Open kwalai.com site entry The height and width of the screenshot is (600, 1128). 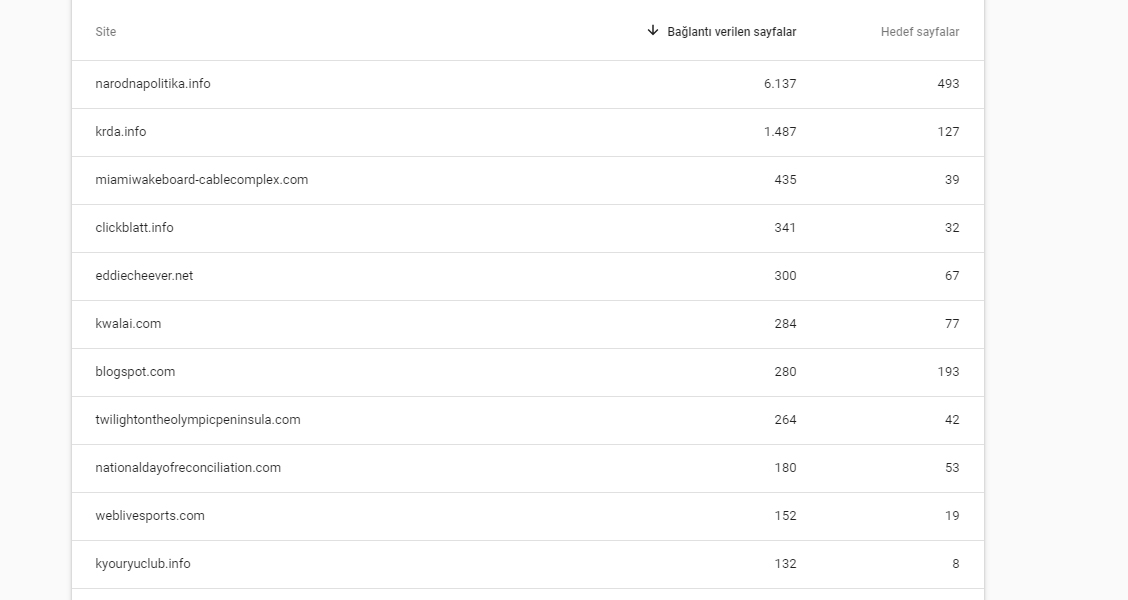click(528, 324)
